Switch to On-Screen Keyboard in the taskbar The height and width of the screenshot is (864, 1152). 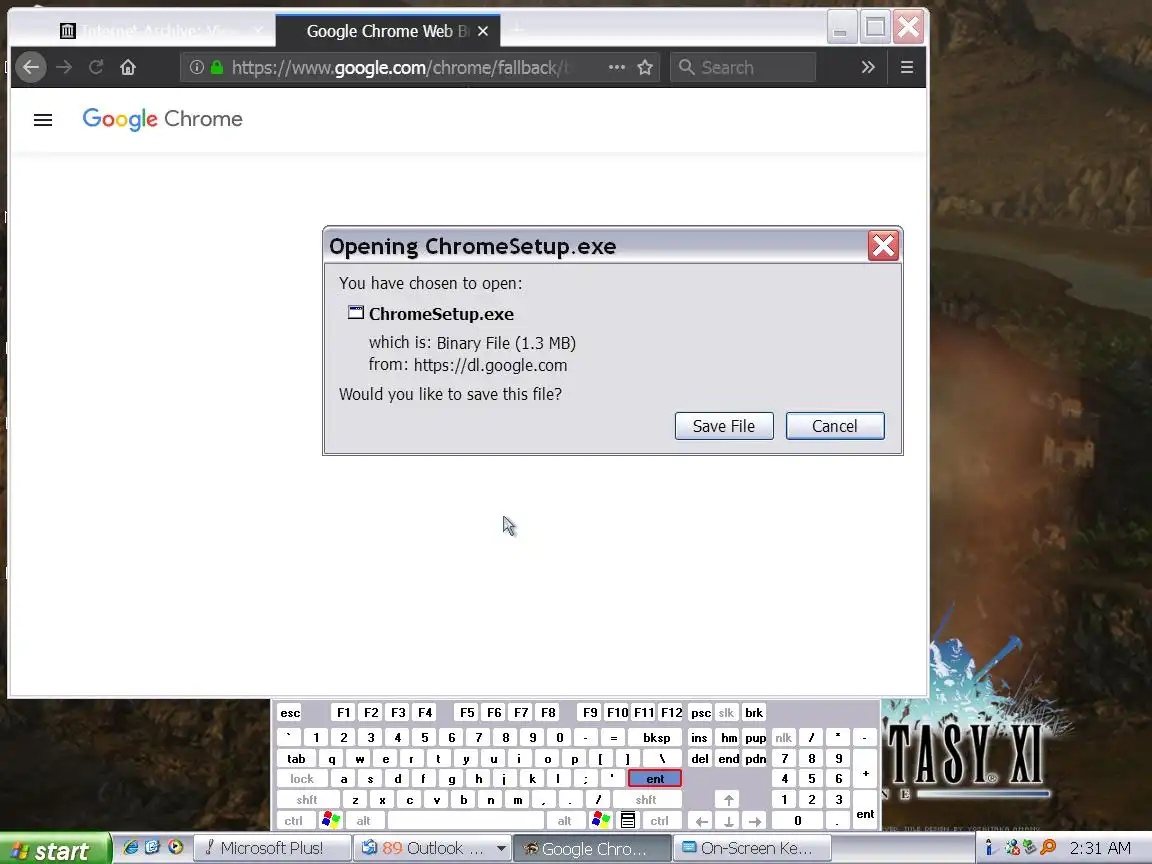point(752,849)
